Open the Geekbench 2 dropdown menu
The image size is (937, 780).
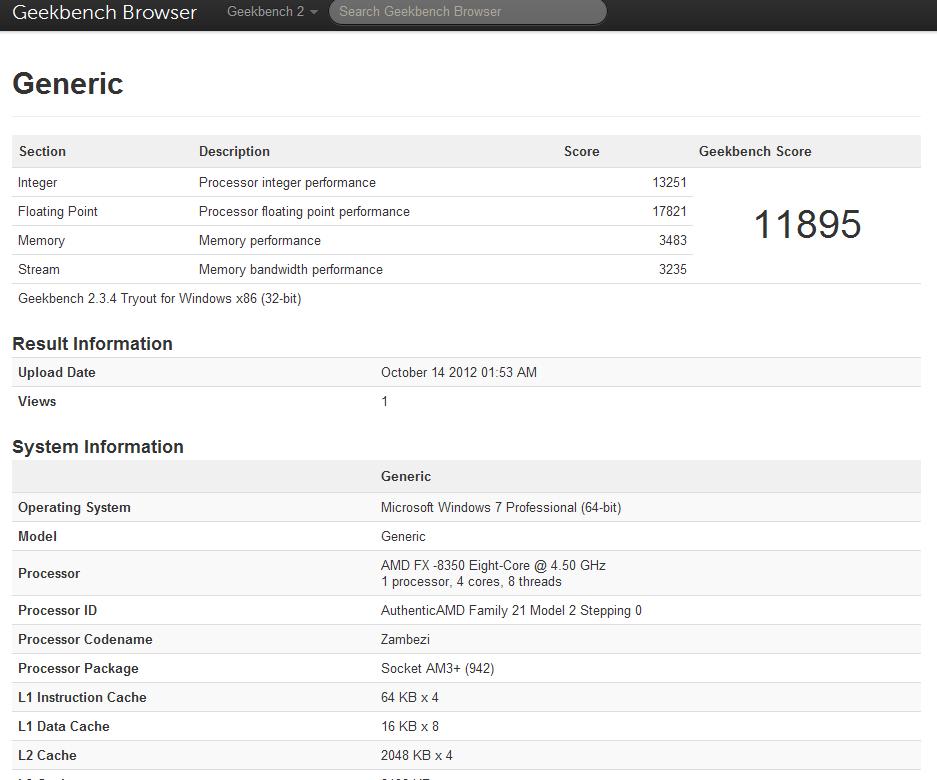[x=272, y=12]
